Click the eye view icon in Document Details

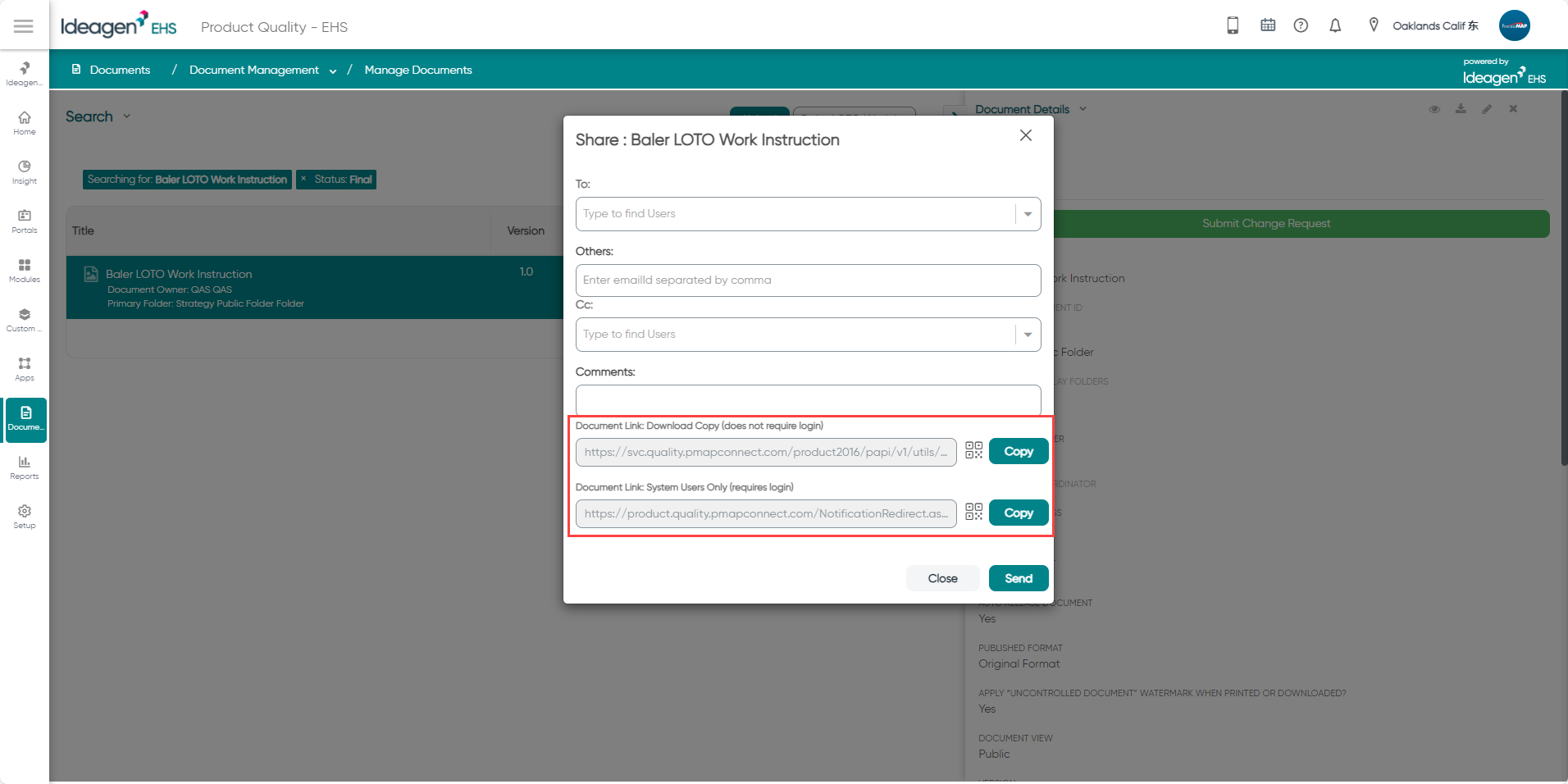(1434, 109)
